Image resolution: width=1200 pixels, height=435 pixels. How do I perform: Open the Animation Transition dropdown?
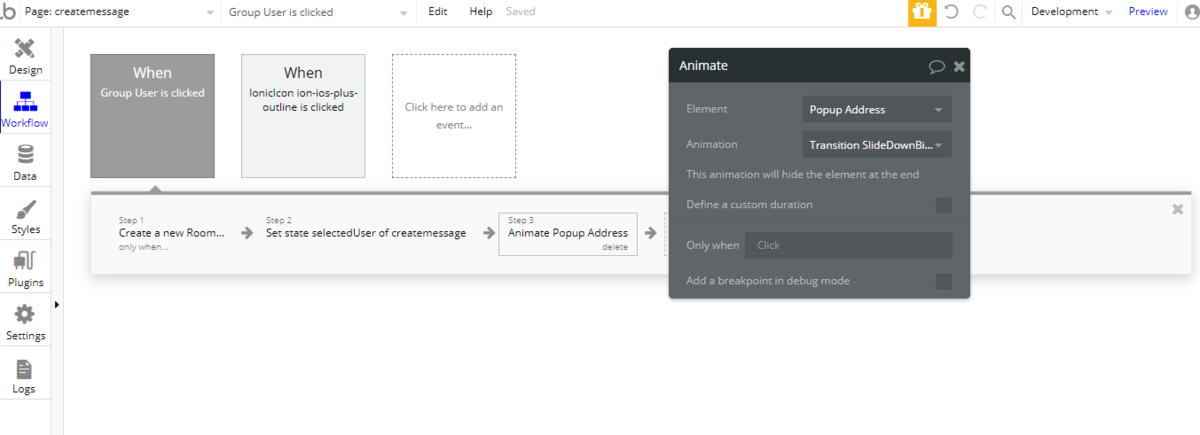tap(877, 145)
